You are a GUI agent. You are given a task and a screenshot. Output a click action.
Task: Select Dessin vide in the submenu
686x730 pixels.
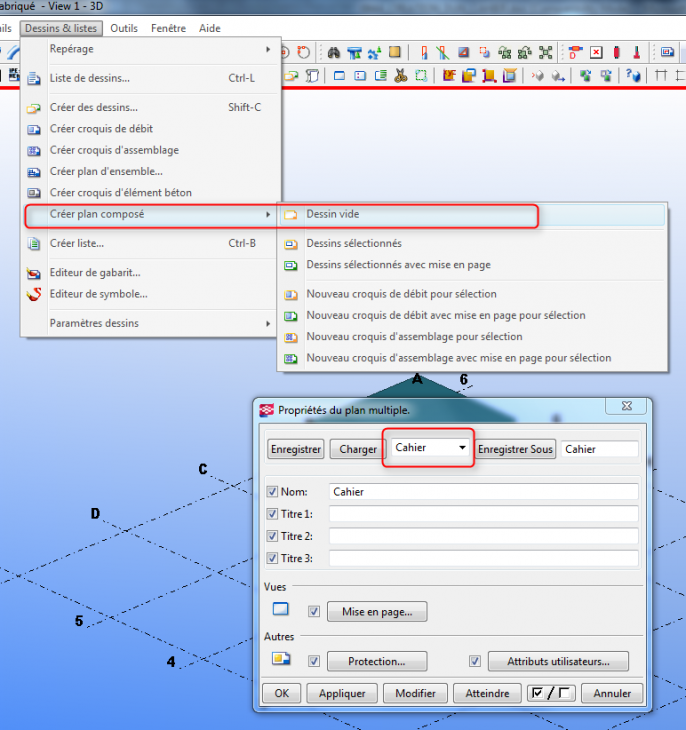(x=472, y=214)
